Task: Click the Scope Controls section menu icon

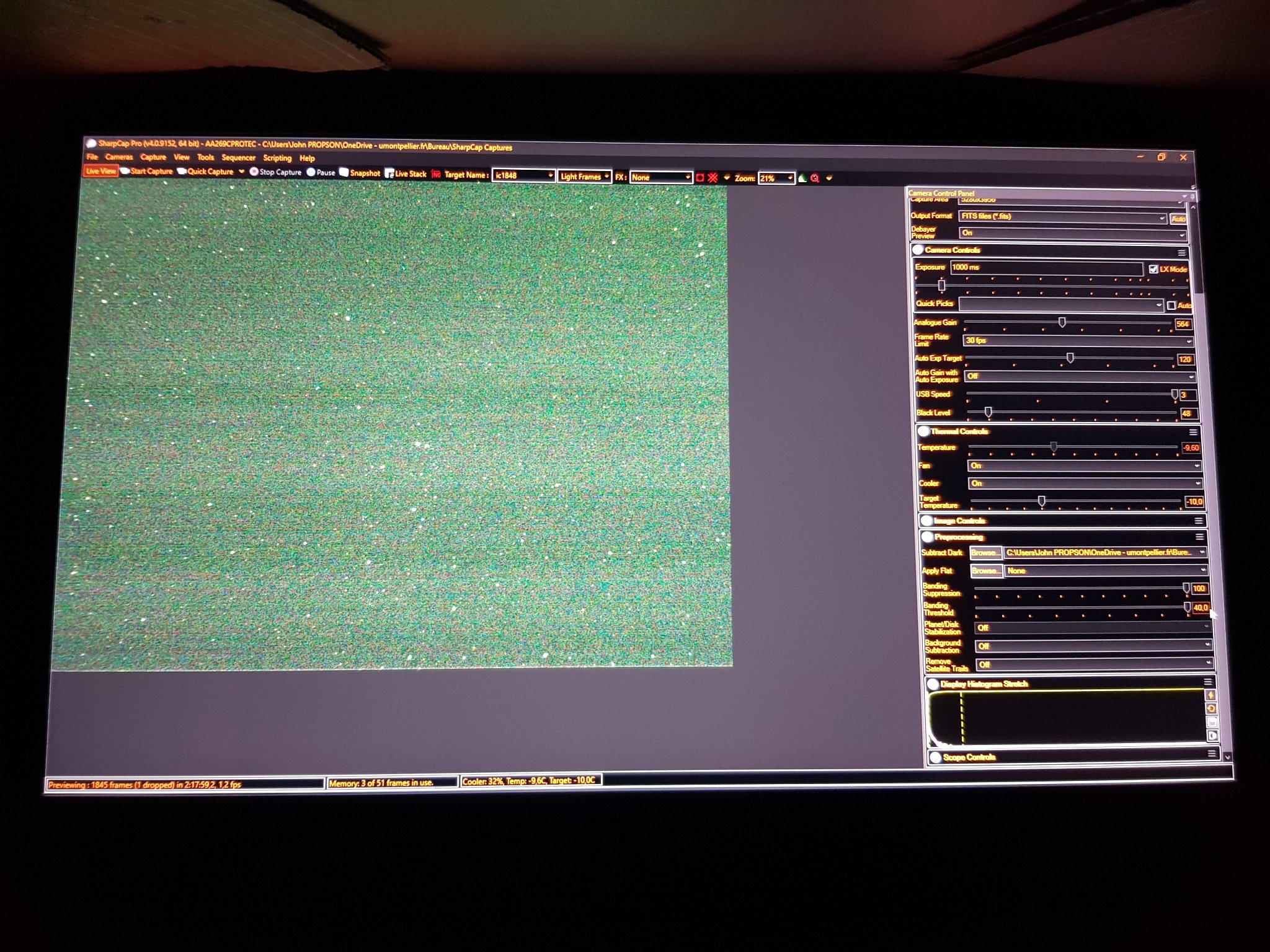Action: click(x=1211, y=753)
